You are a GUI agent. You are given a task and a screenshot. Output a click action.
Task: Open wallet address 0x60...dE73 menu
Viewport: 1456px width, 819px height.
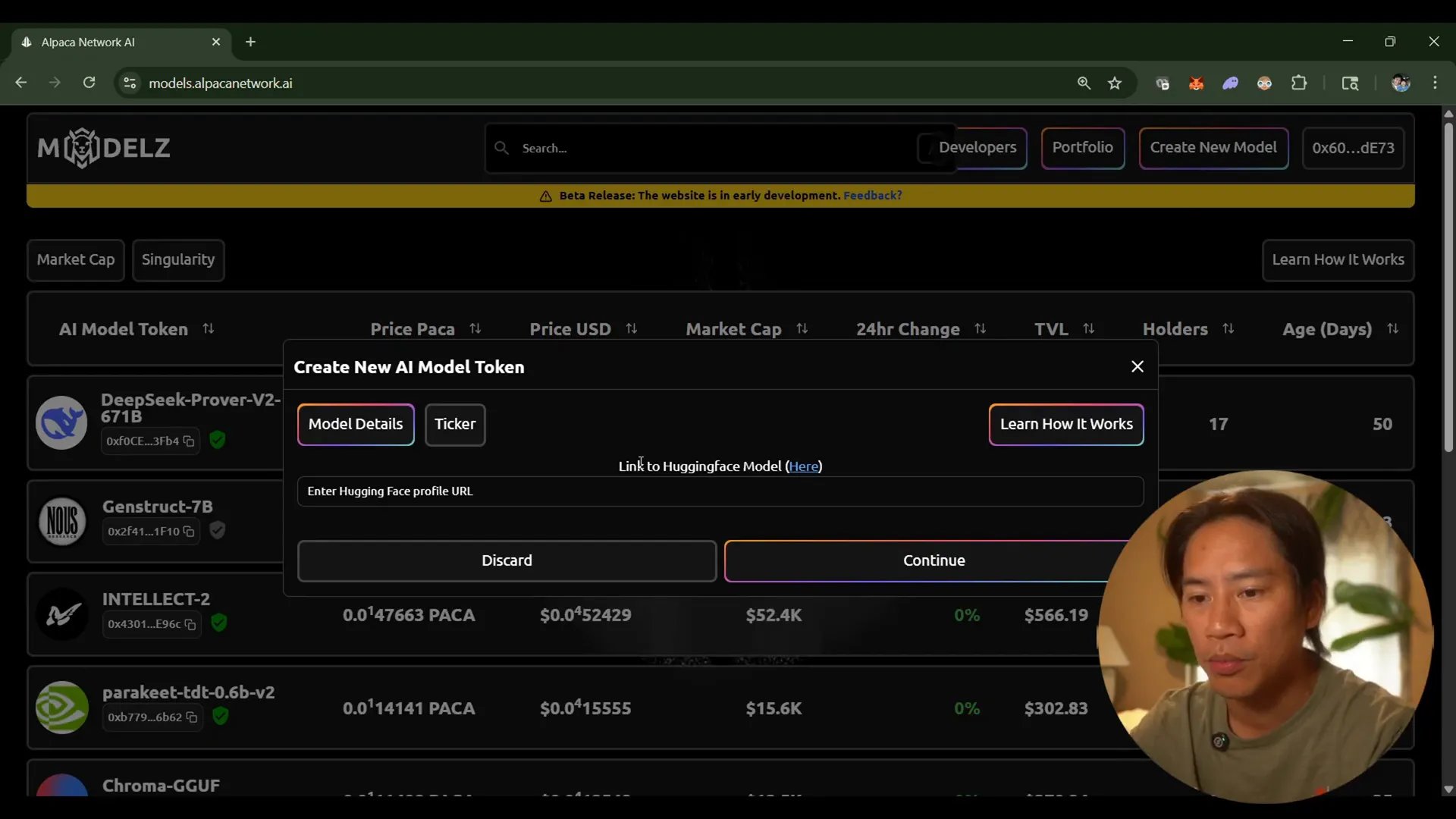[x=1353, y=149]
